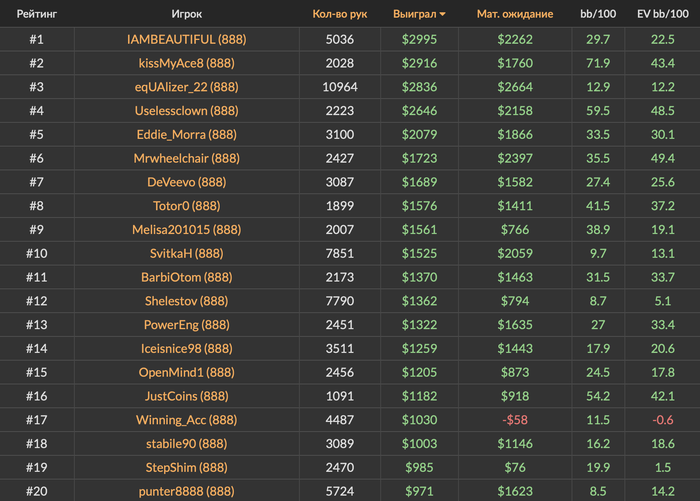Select player eqUAlizer_22 (888)
The image size is (700, 501).
click(x=187, y=87)
